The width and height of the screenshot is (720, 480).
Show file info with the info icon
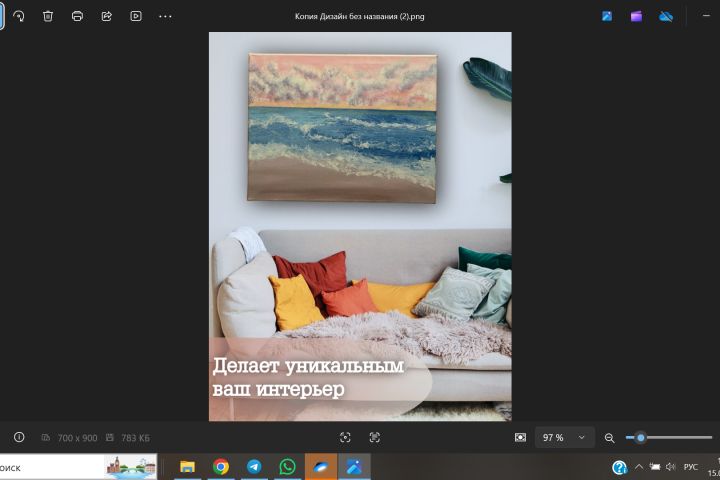tap(19, 437)
